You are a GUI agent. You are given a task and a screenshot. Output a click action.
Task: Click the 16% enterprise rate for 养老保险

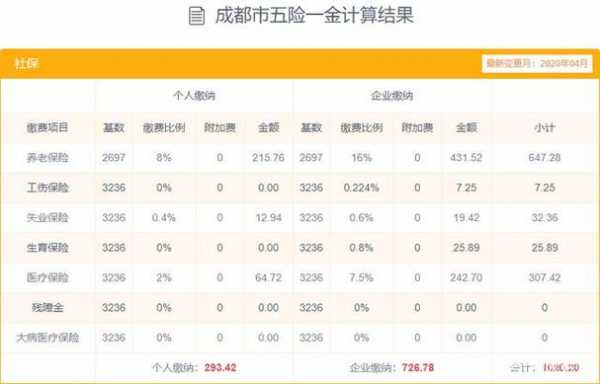[x=362, y=158]
